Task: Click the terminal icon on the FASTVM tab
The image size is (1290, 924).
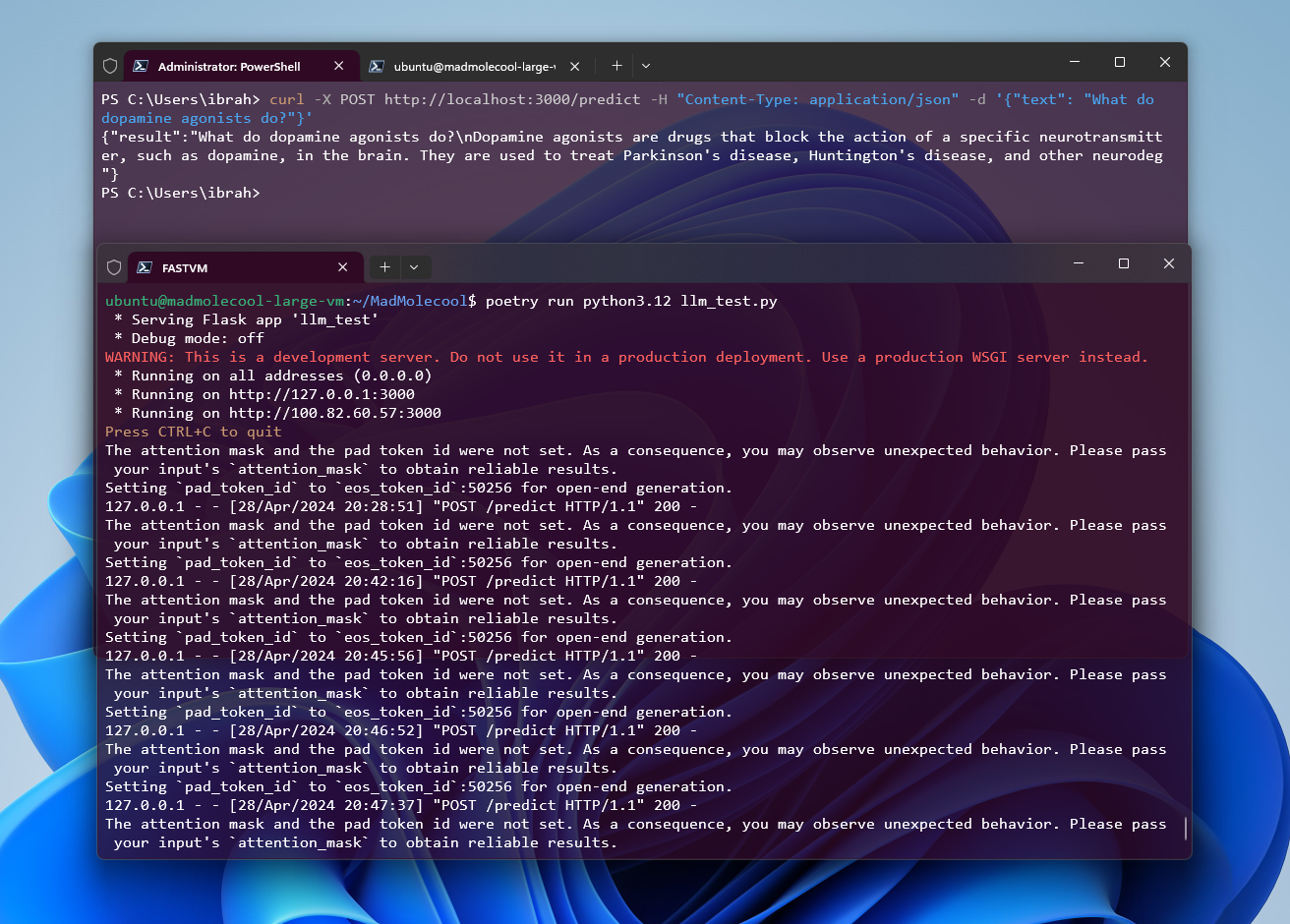Action: (145, 267)
